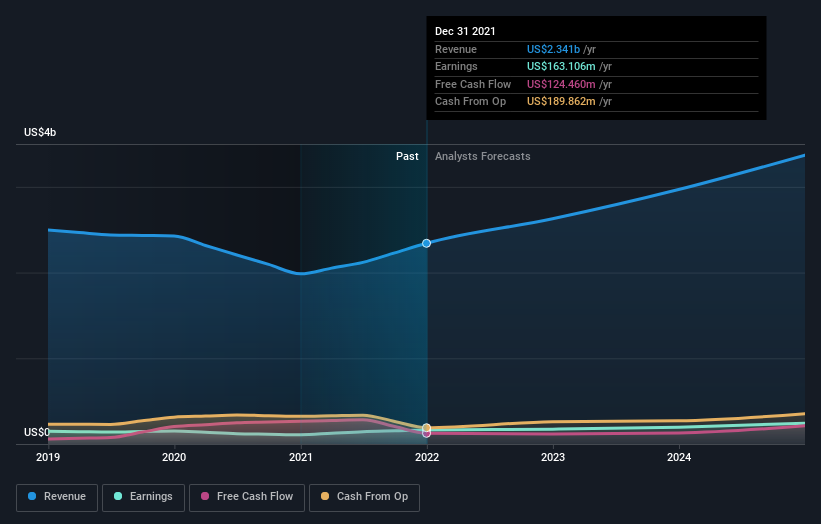Click the pink Free Cash Flow data point
Image resolution: width=821 pixels, height=524 pixels.
[x=427, y=433]
